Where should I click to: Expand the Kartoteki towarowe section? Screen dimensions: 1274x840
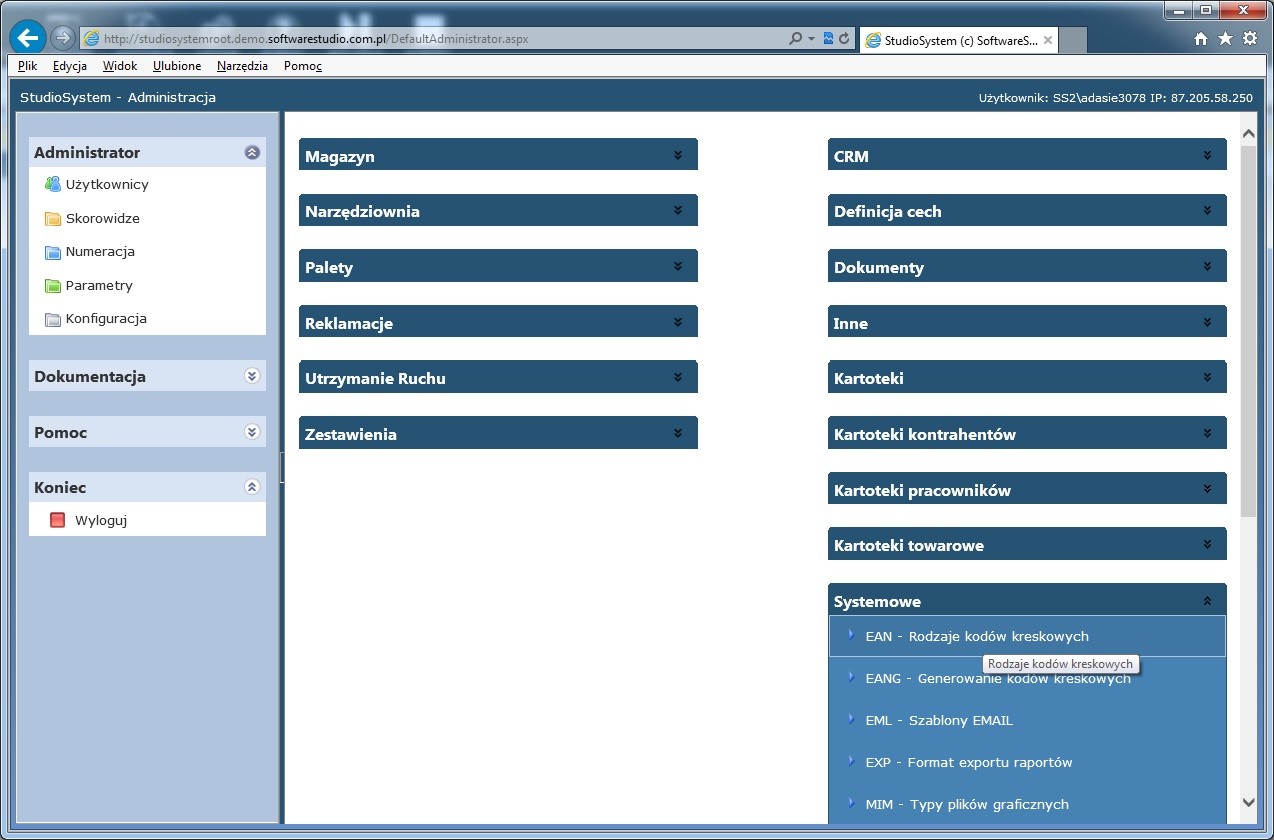pos(1208,545)
